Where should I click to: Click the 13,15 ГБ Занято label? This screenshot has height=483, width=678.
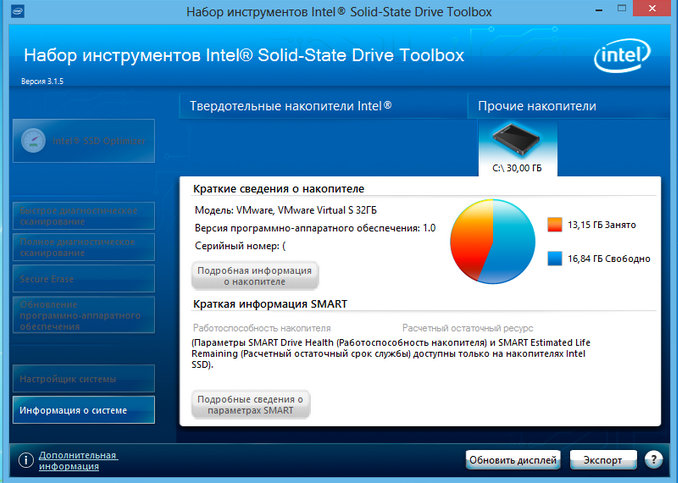click(601, 225)
